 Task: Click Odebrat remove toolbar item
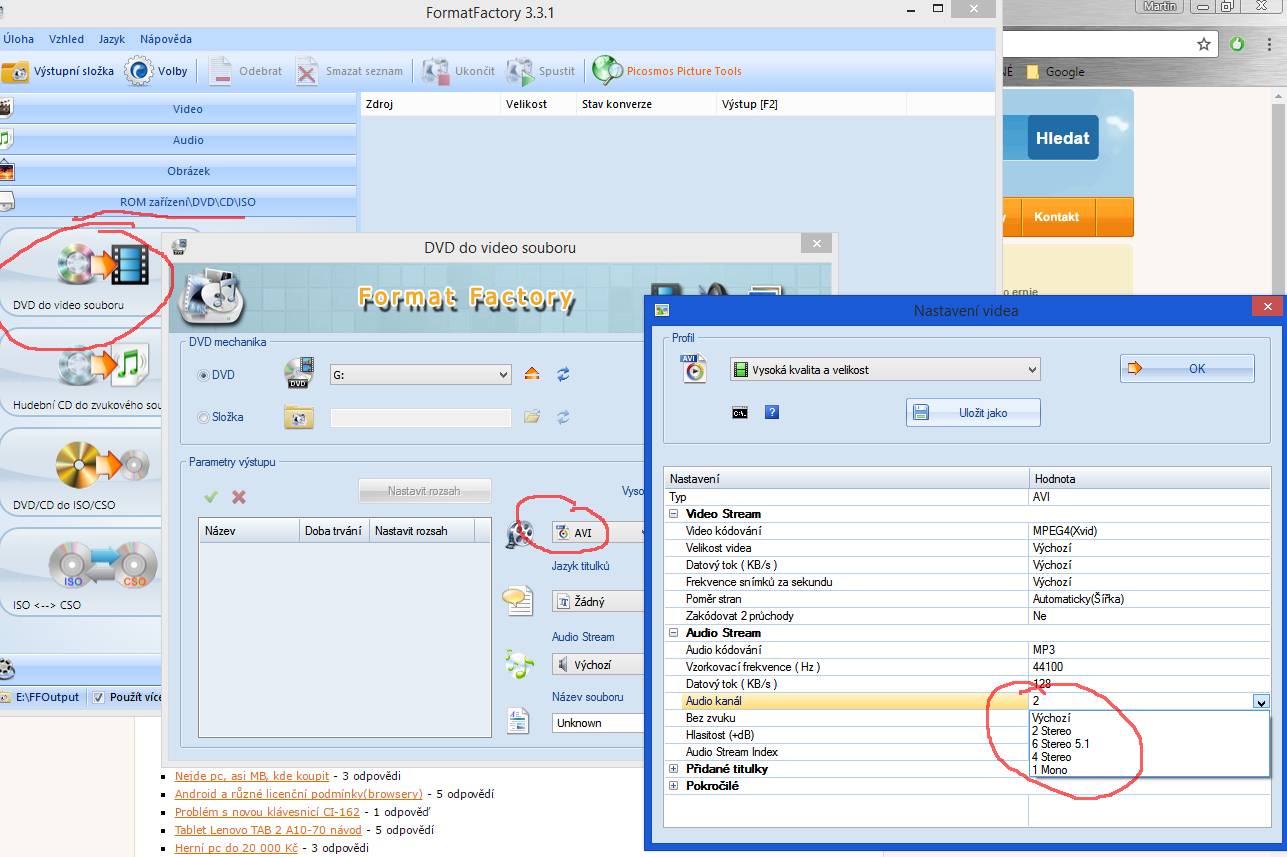pos(246,71)
